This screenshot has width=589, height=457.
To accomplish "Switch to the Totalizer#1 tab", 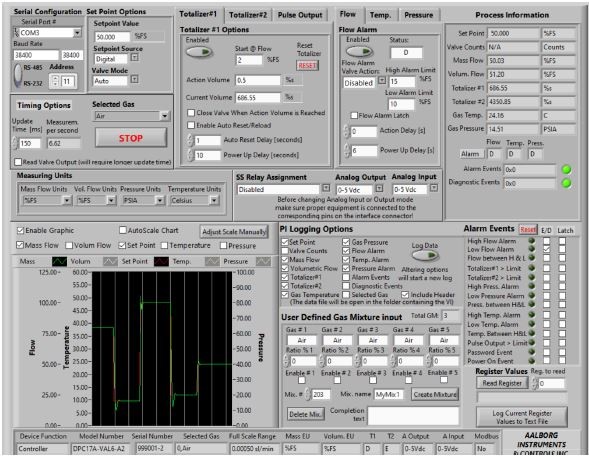I will click(x=198, y=15).
